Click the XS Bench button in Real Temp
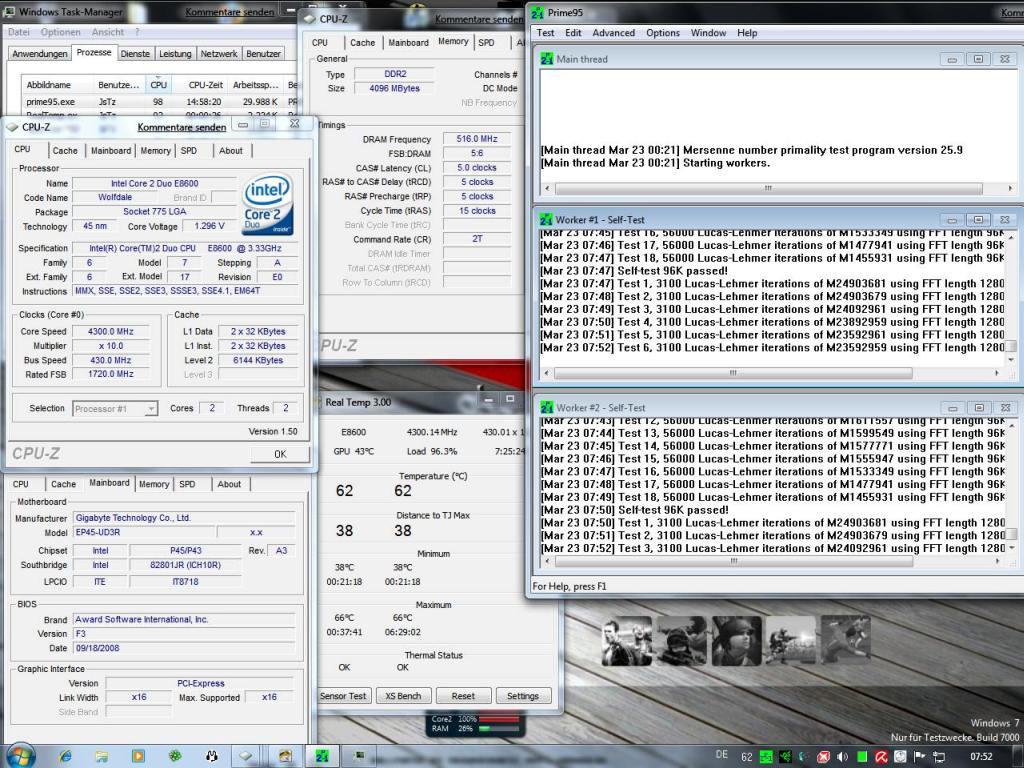 pyautogui.click(x=403, y=696)
